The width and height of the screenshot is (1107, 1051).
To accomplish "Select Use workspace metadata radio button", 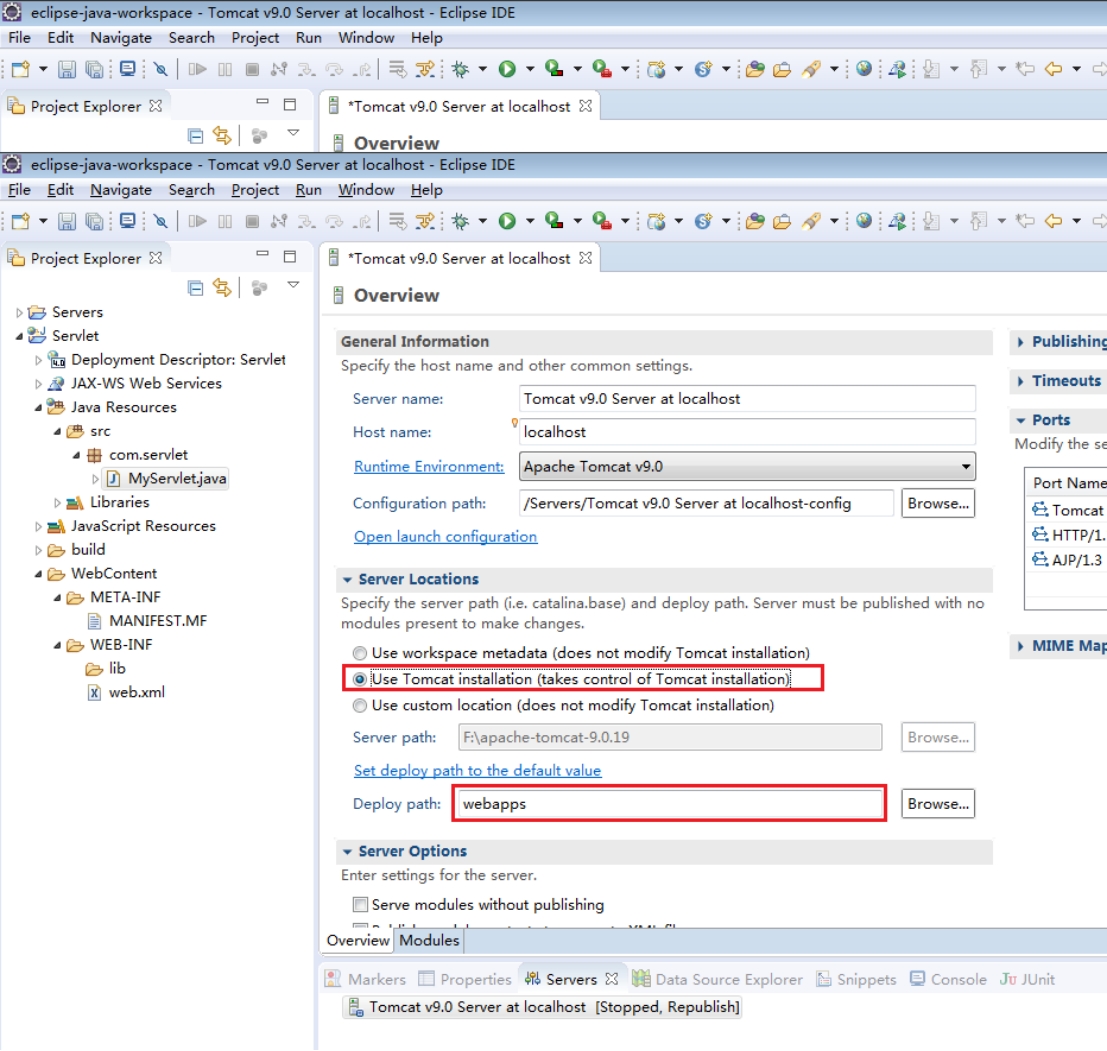I will pyautogui.click(x=360, y=653).
